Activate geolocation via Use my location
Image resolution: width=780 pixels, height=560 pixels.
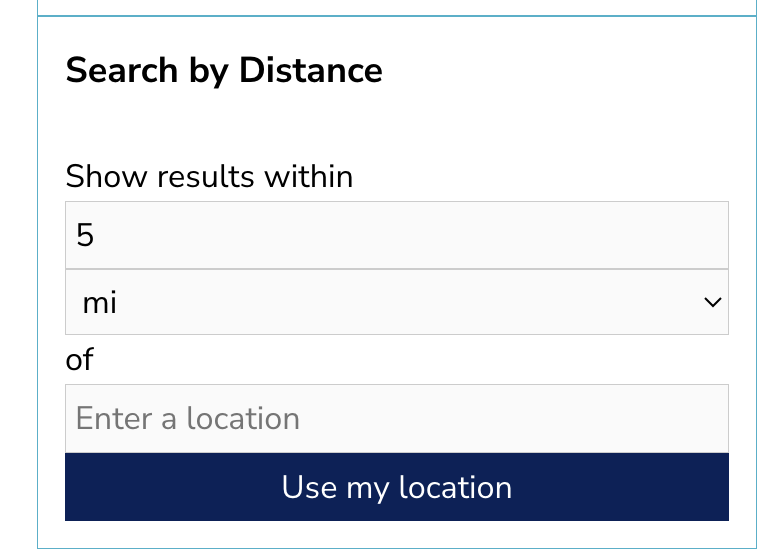[396, 487]
